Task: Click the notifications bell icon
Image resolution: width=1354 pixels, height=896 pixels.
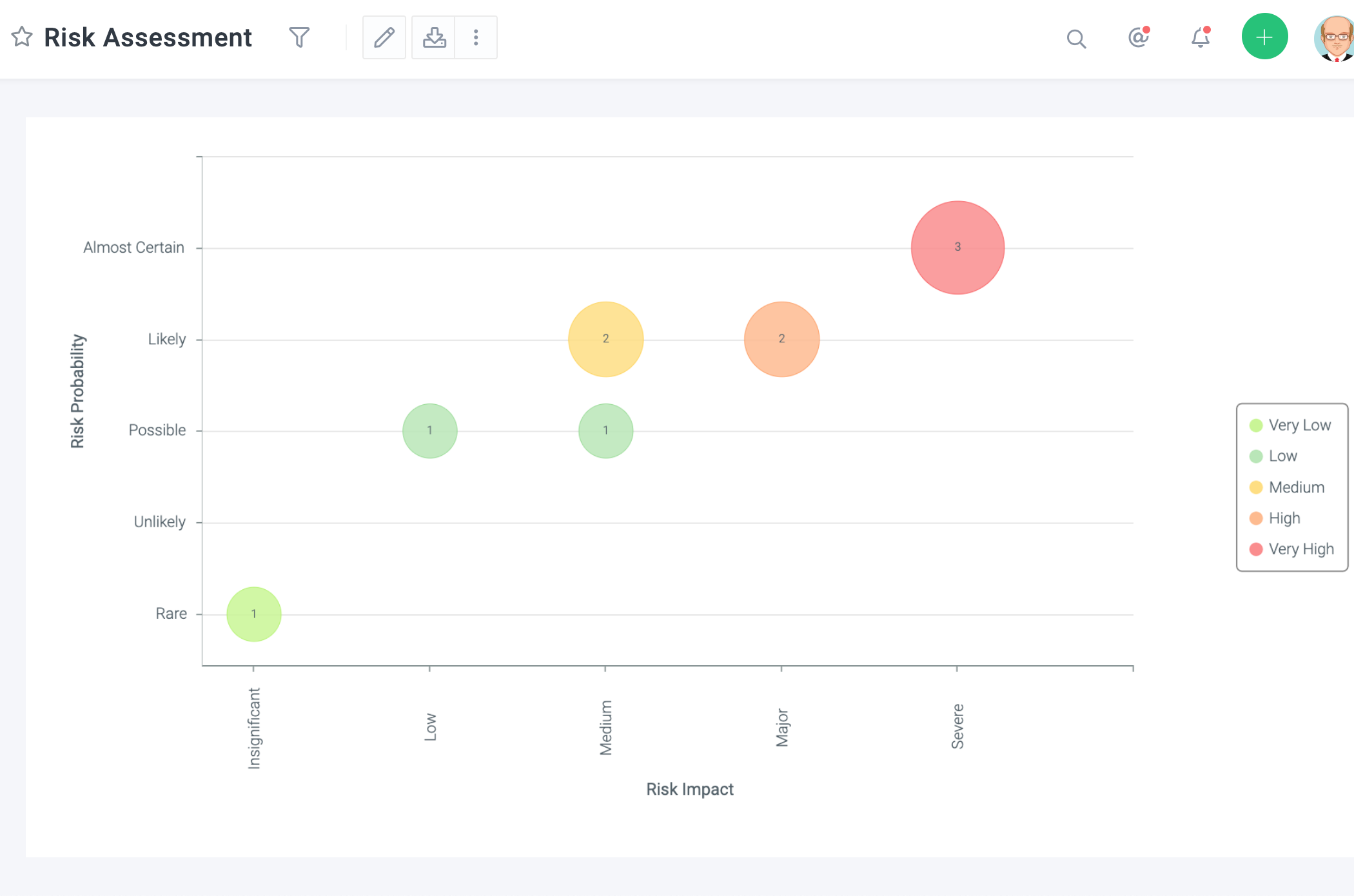Action: point(1200,38)
